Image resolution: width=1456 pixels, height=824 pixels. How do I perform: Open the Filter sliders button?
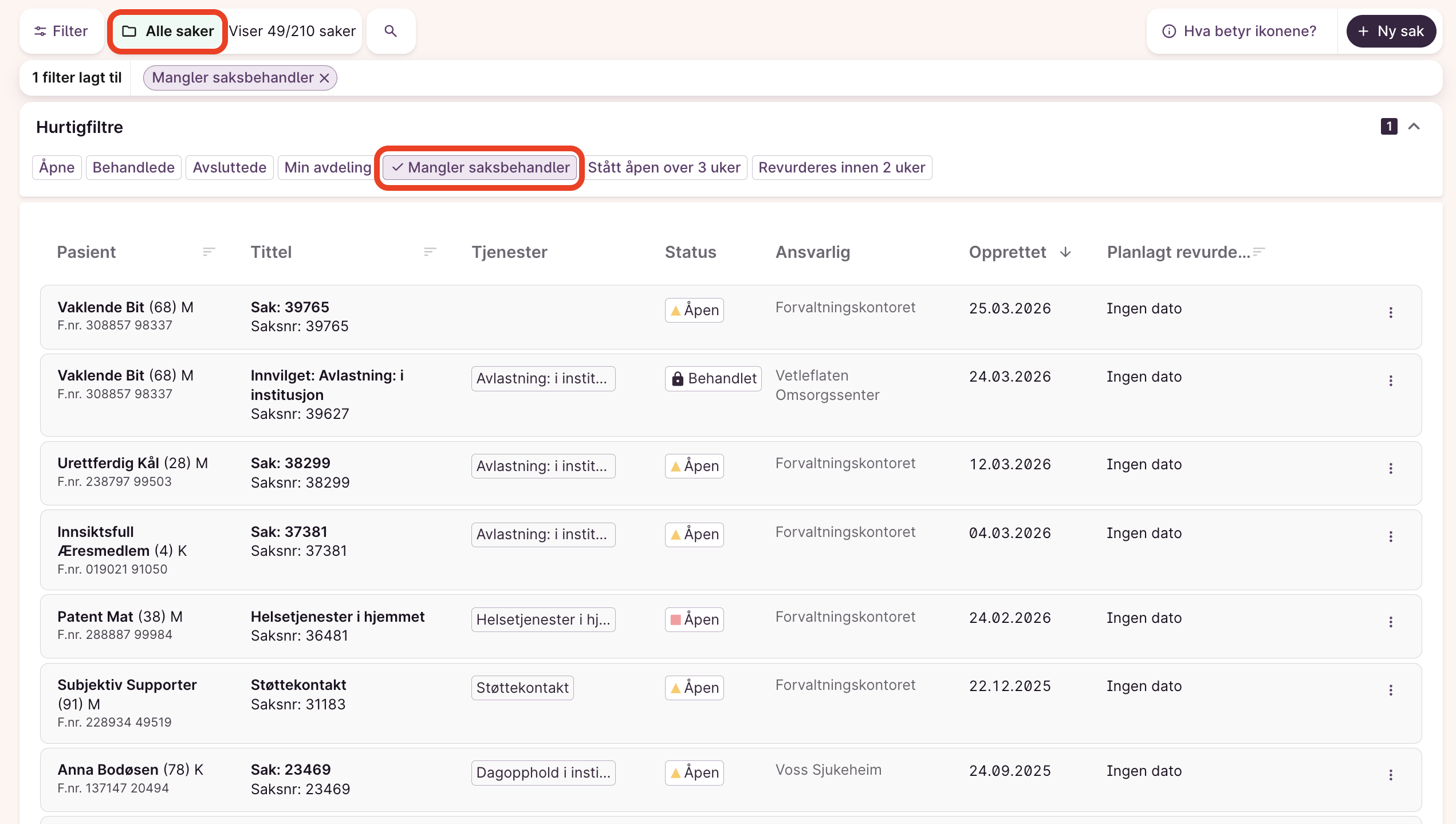[x=61, y=31]
